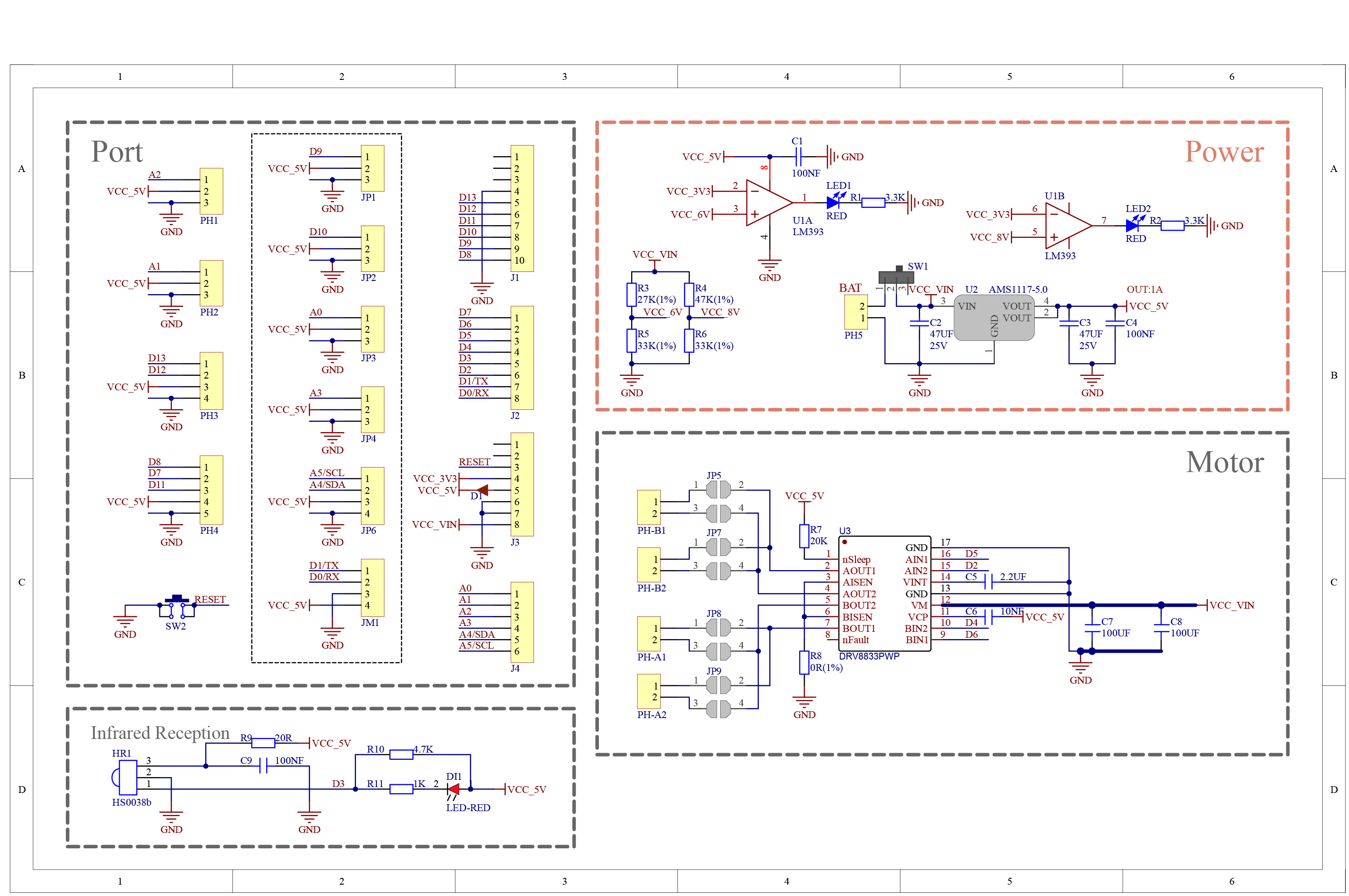
Task: Select resistor R11 beside DI1
Action: click(x=400, y=789)
